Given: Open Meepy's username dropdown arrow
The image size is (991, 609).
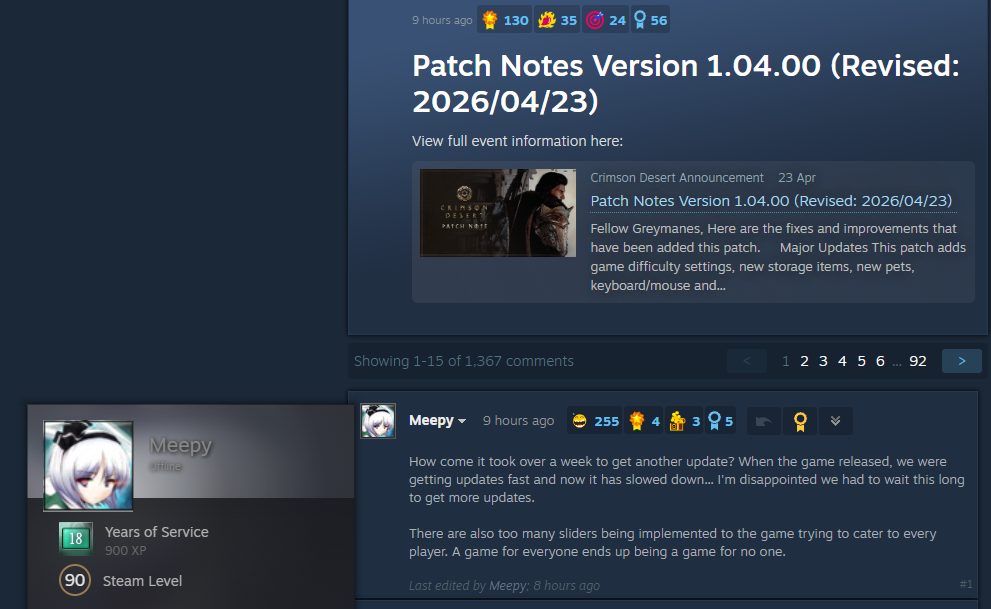Looking at the screenshot, I should [x=462, y=421].
